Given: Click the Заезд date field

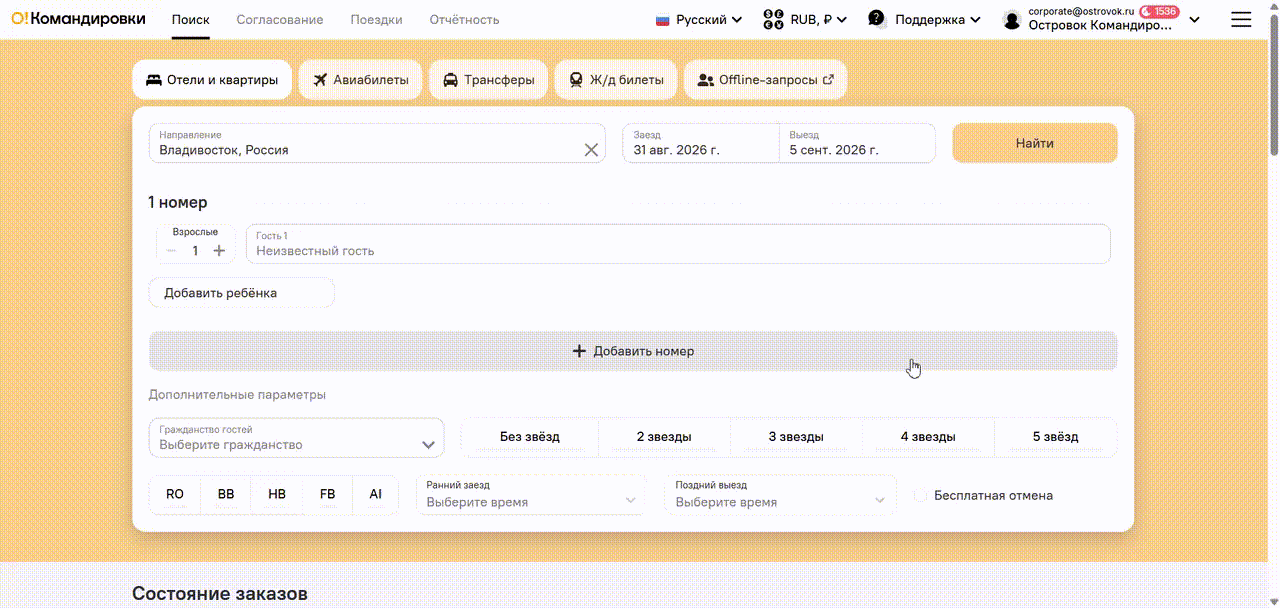Looking at the screenshot, I should (x=700, y=143).
